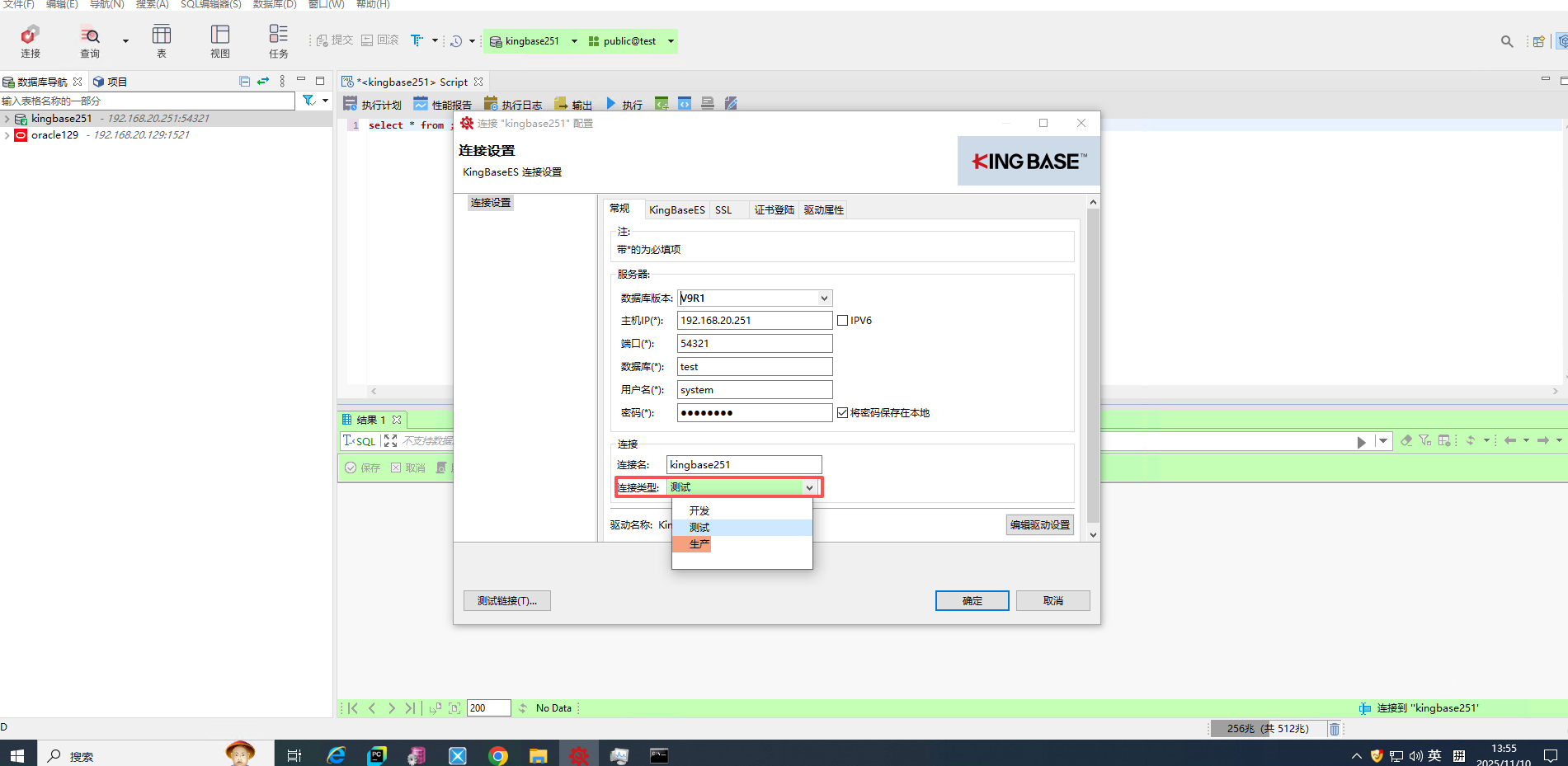Open the 数据库版本 V9R1 dropdown
This screenshot has height=766, width=1568.
(823, 298)
